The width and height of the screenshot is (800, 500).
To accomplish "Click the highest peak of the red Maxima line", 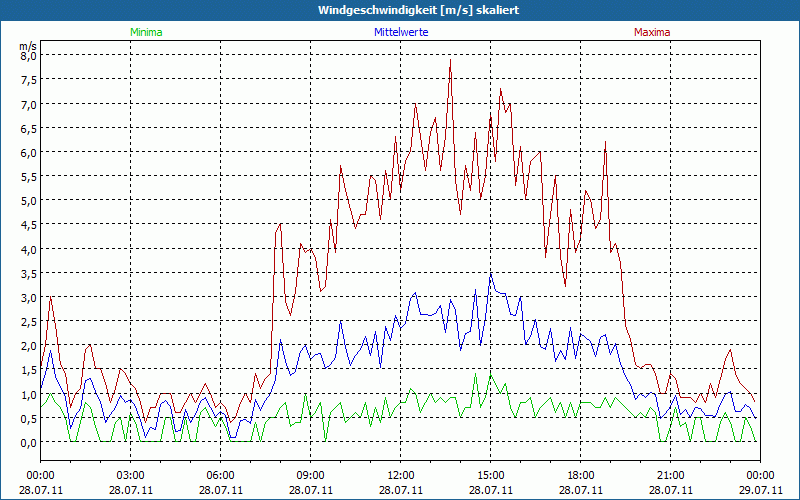I will point(451,60).
